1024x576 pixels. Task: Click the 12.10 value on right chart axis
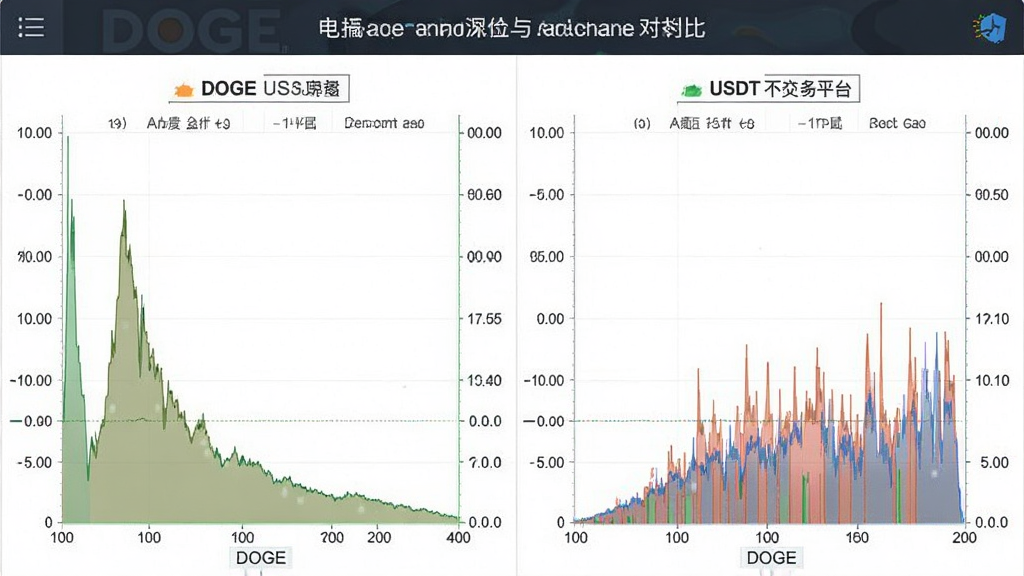[x=991, y=319]
